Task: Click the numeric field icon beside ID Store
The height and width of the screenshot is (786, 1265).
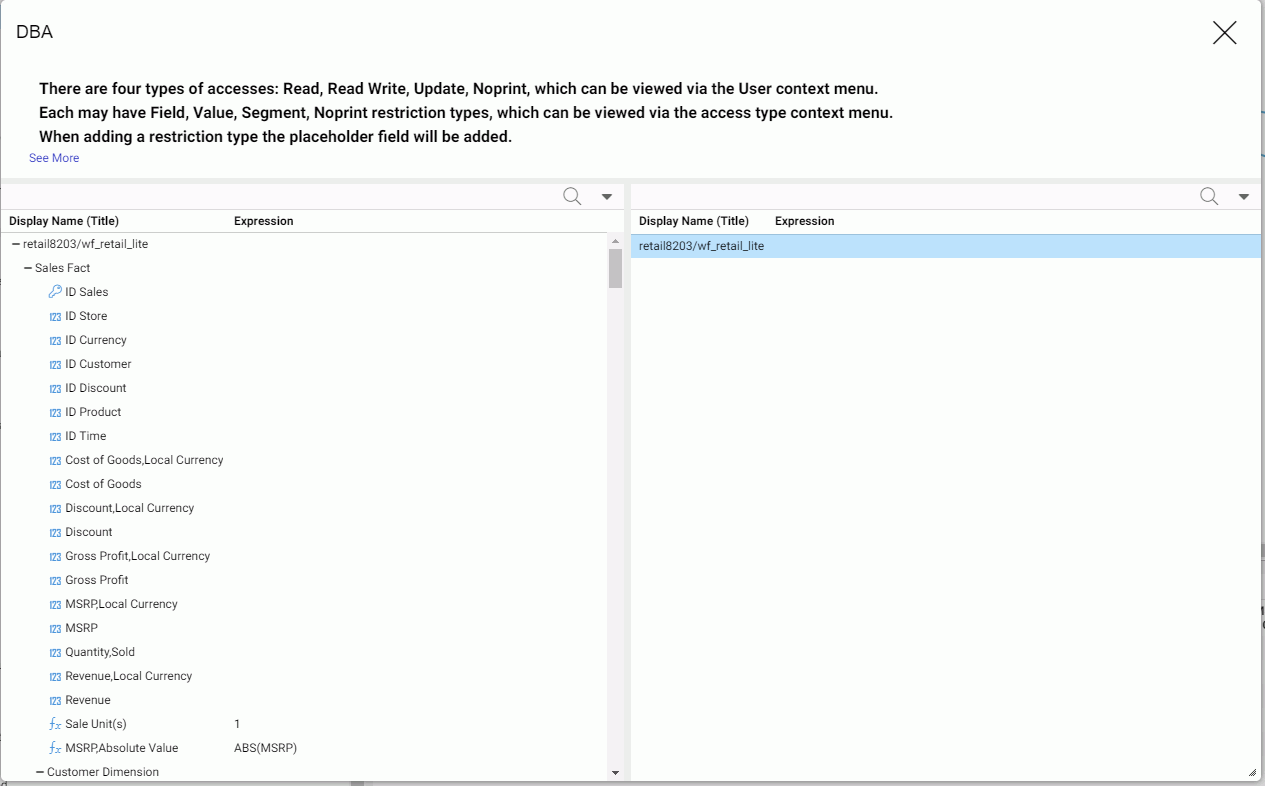Action: 55,317
